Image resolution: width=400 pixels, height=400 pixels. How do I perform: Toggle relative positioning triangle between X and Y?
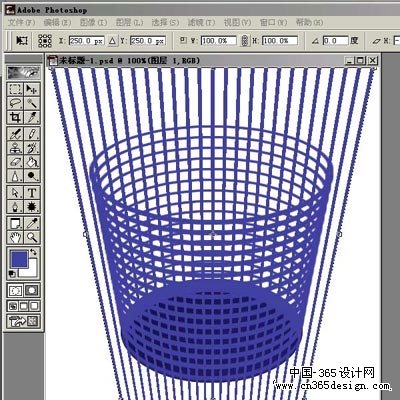112,41
